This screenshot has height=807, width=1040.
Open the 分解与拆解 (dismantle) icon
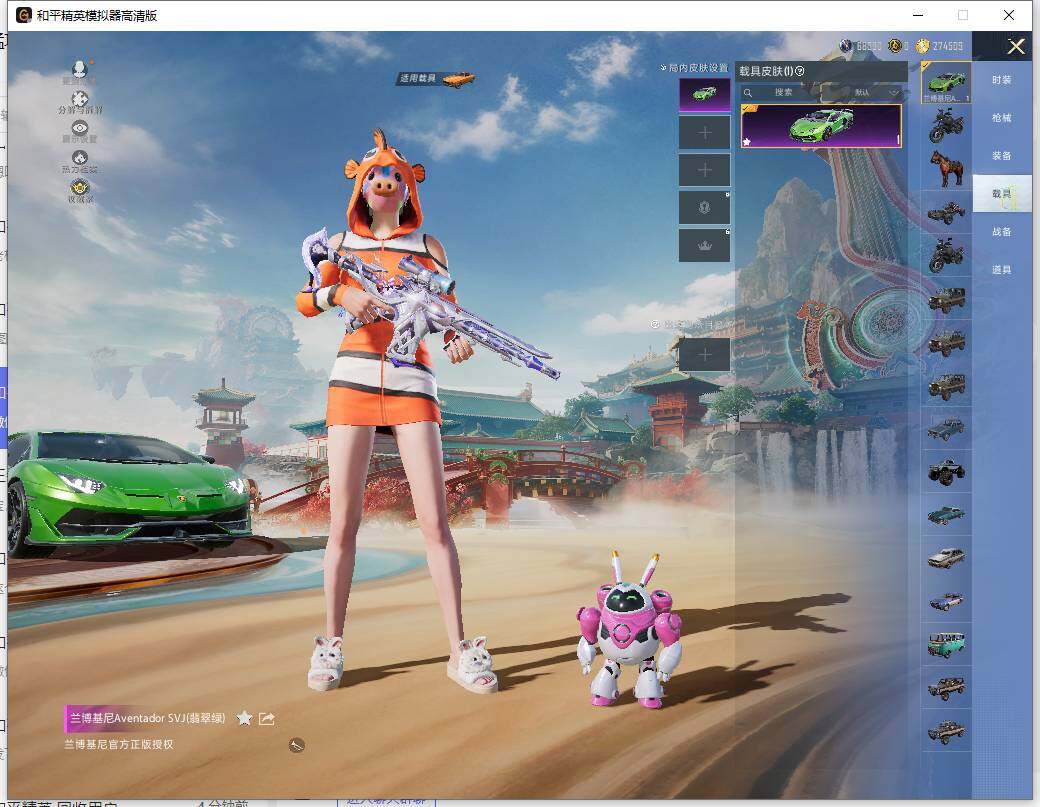[x=80, y=100]
